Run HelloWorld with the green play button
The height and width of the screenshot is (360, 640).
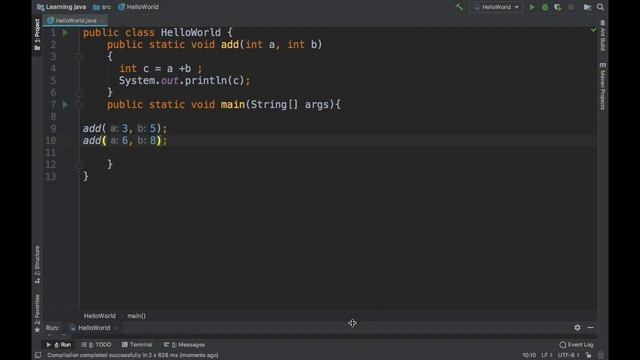[532, 7]
